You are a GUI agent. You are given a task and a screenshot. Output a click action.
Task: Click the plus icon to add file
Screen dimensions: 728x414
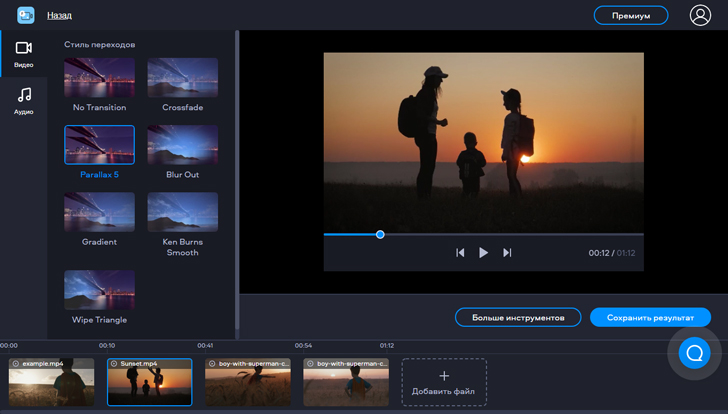444,375
